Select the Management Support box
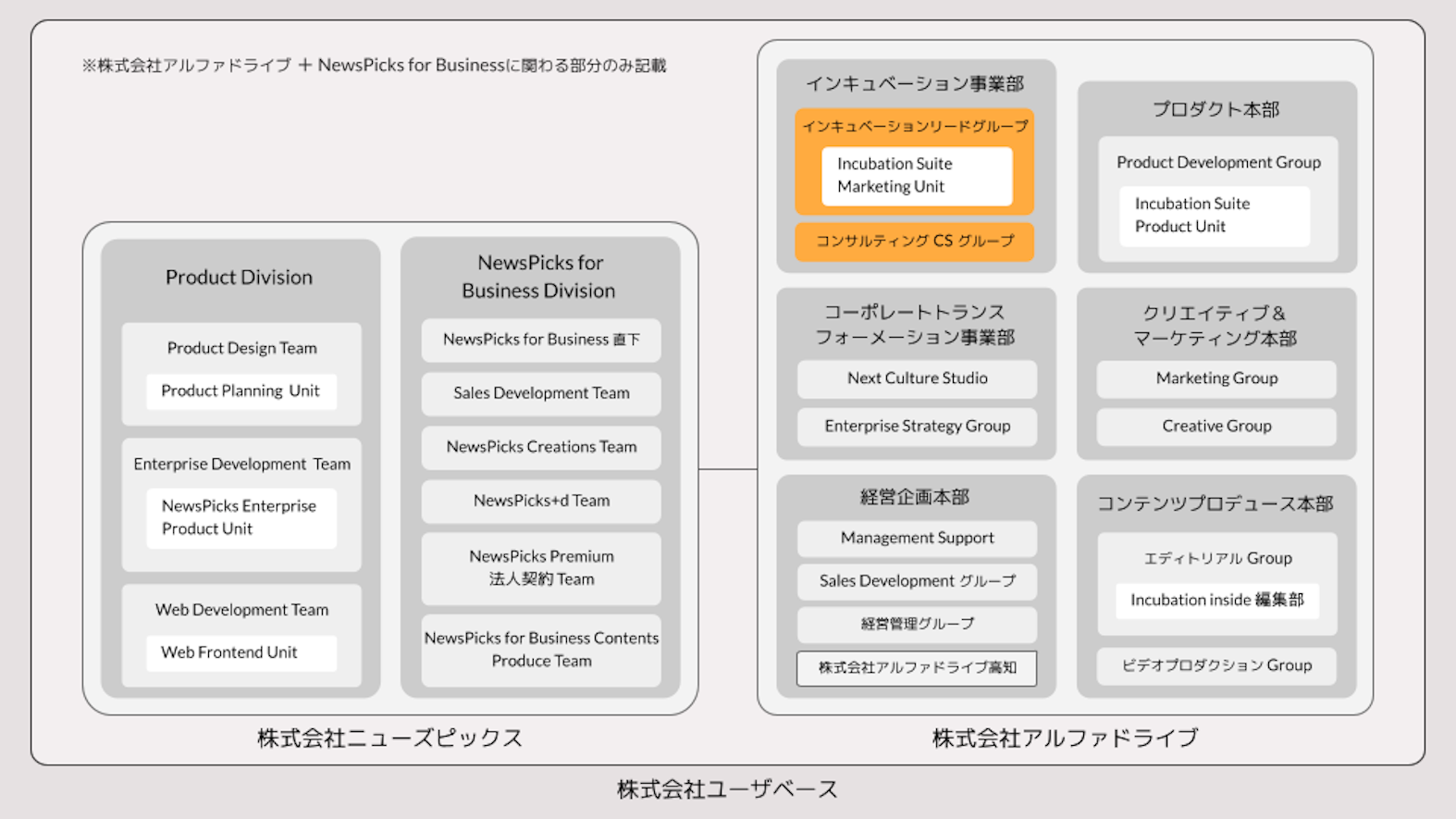This screenshot has width=1456, height=819. [x=917, y=539]
